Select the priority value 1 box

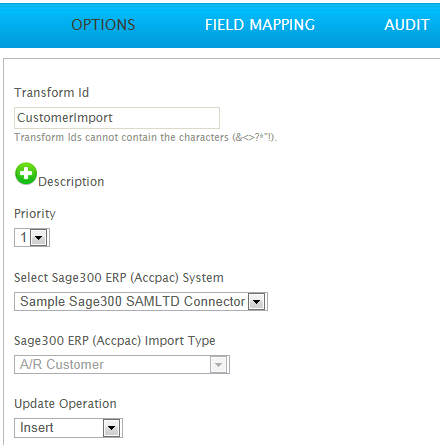click(32, 238)
